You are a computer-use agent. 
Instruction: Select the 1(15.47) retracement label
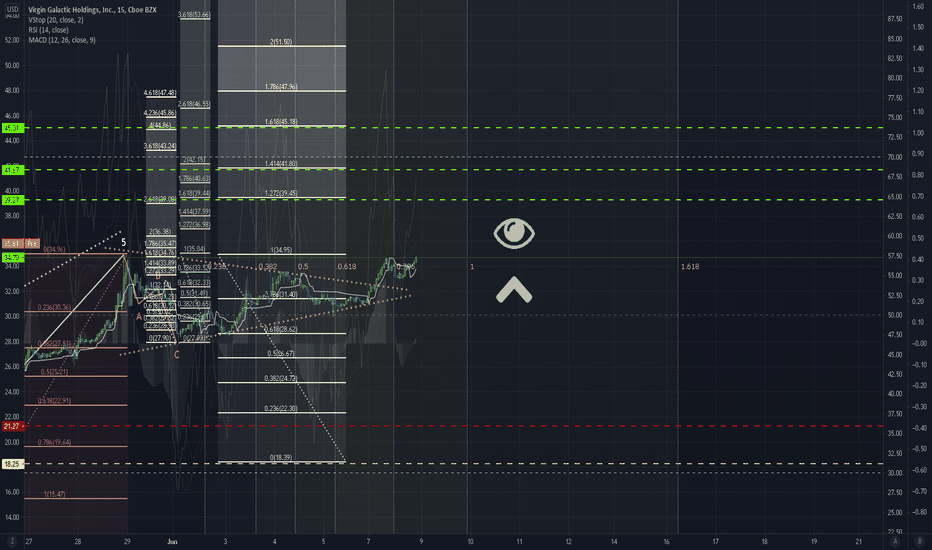[x=55, y=494]
